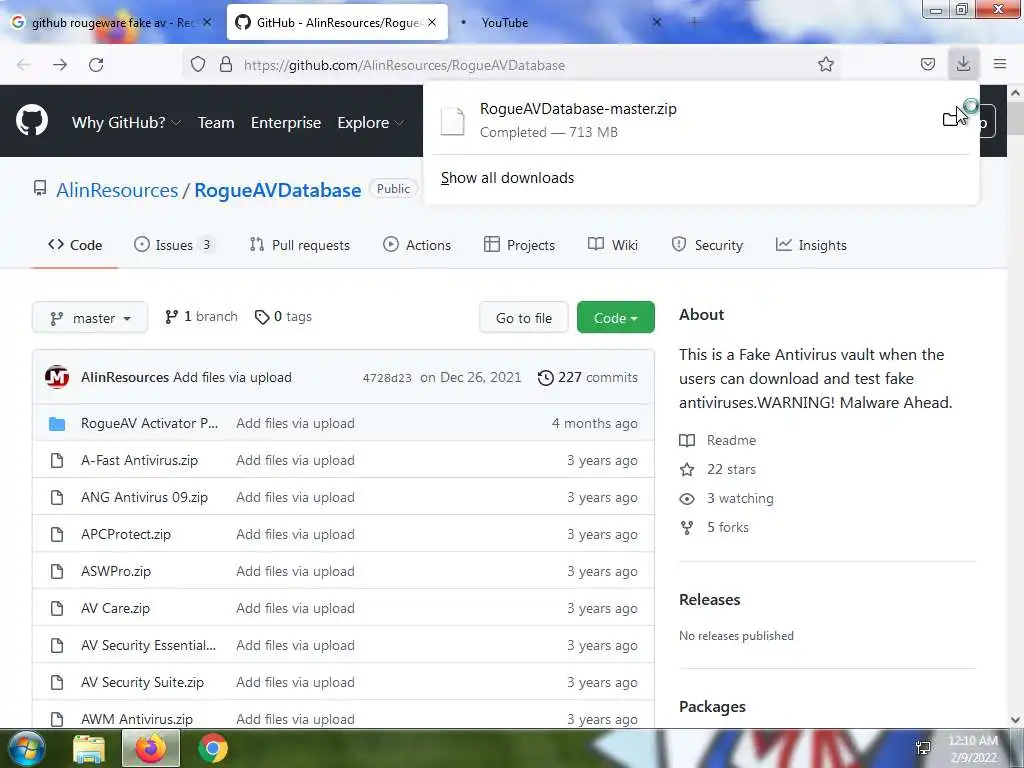Screen dimensions: 1024x768
Task: Close the GitHub RogueAVDatabase tab
Action: [x=432, y=22]
